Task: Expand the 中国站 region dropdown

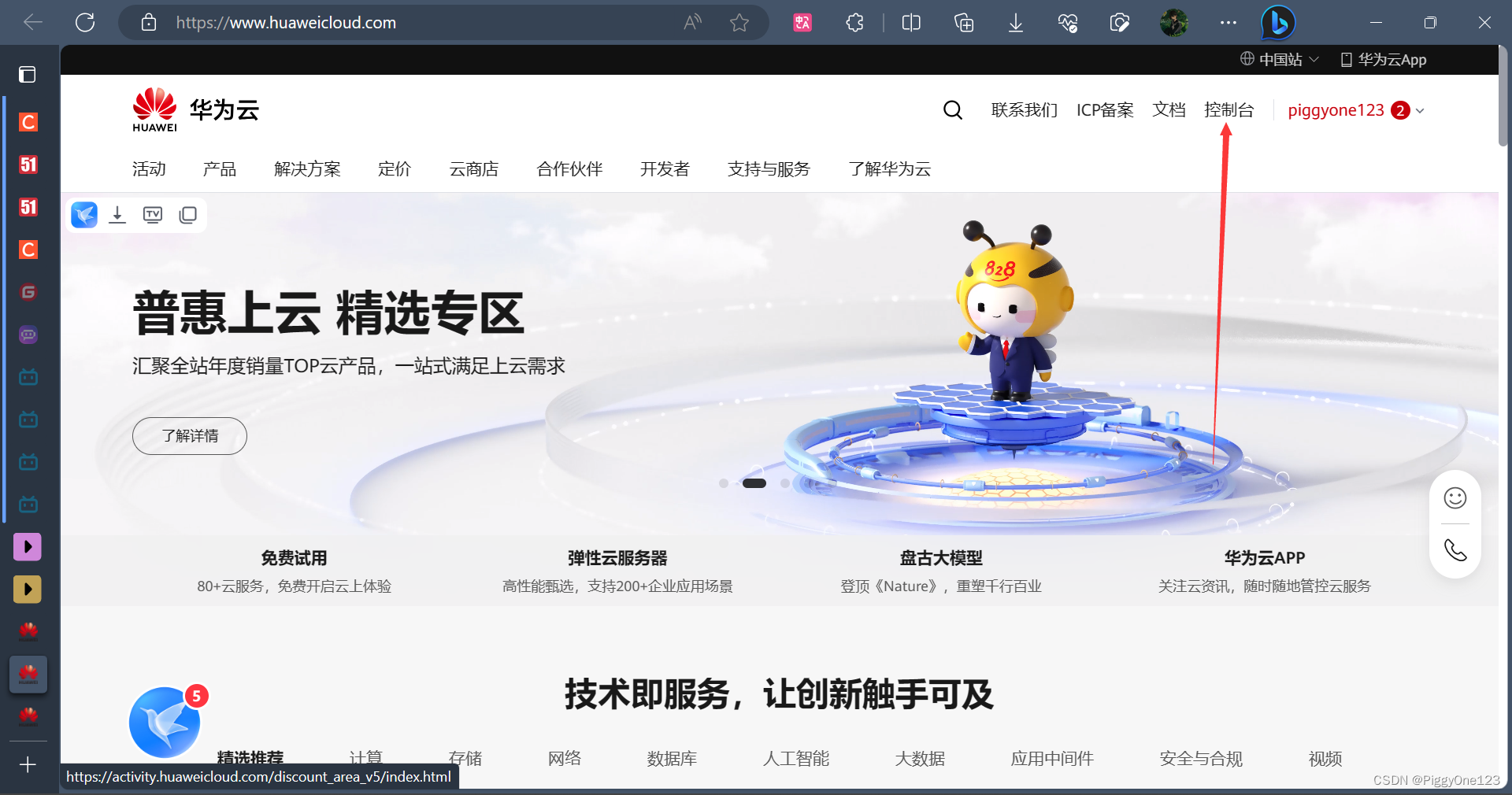Action: pyautogui.click(x=1280, y=60)
